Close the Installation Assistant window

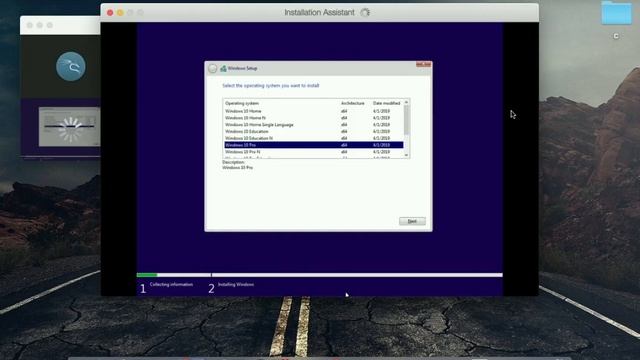point(110,13)
